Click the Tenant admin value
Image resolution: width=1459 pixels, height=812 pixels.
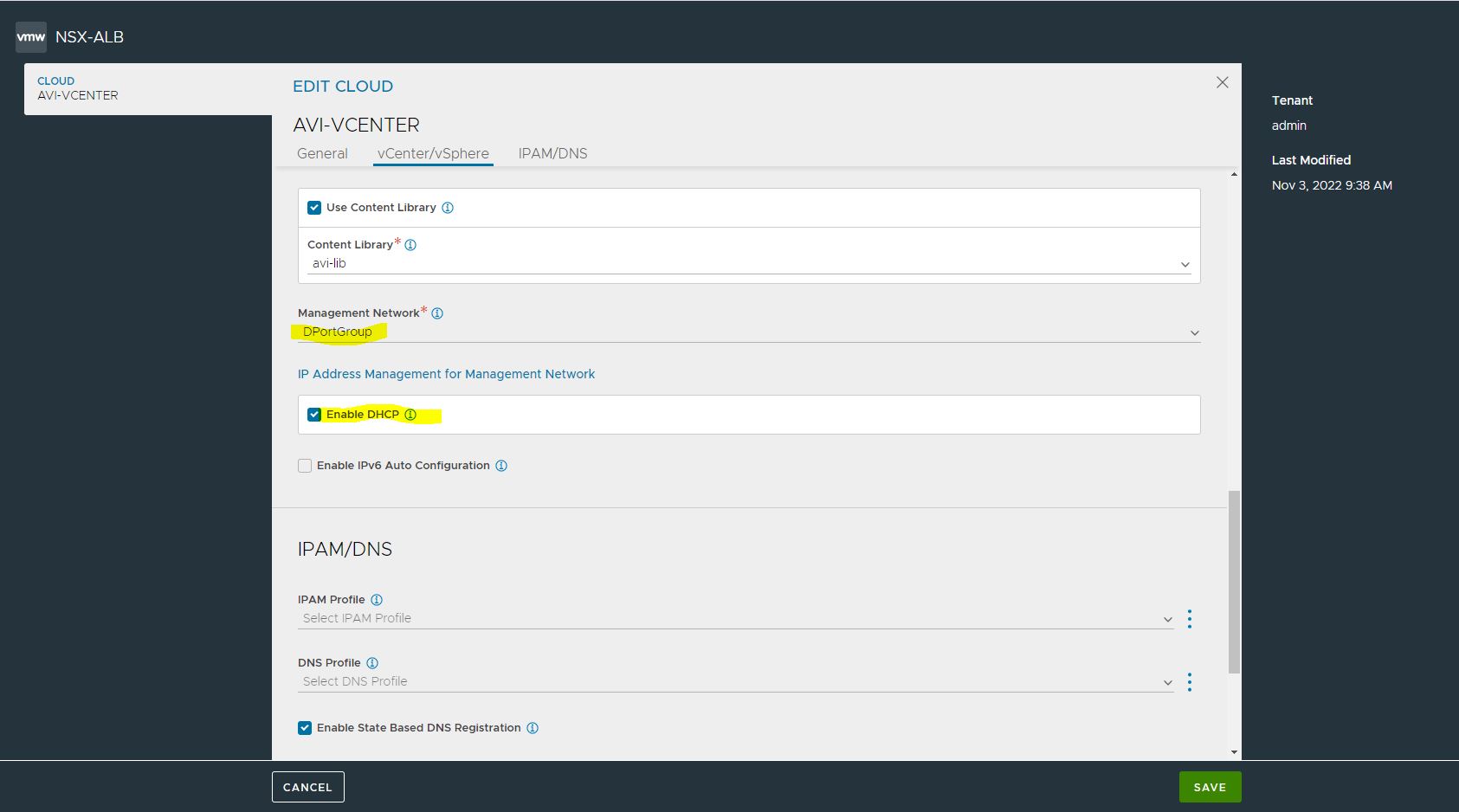click(1288, 126)
